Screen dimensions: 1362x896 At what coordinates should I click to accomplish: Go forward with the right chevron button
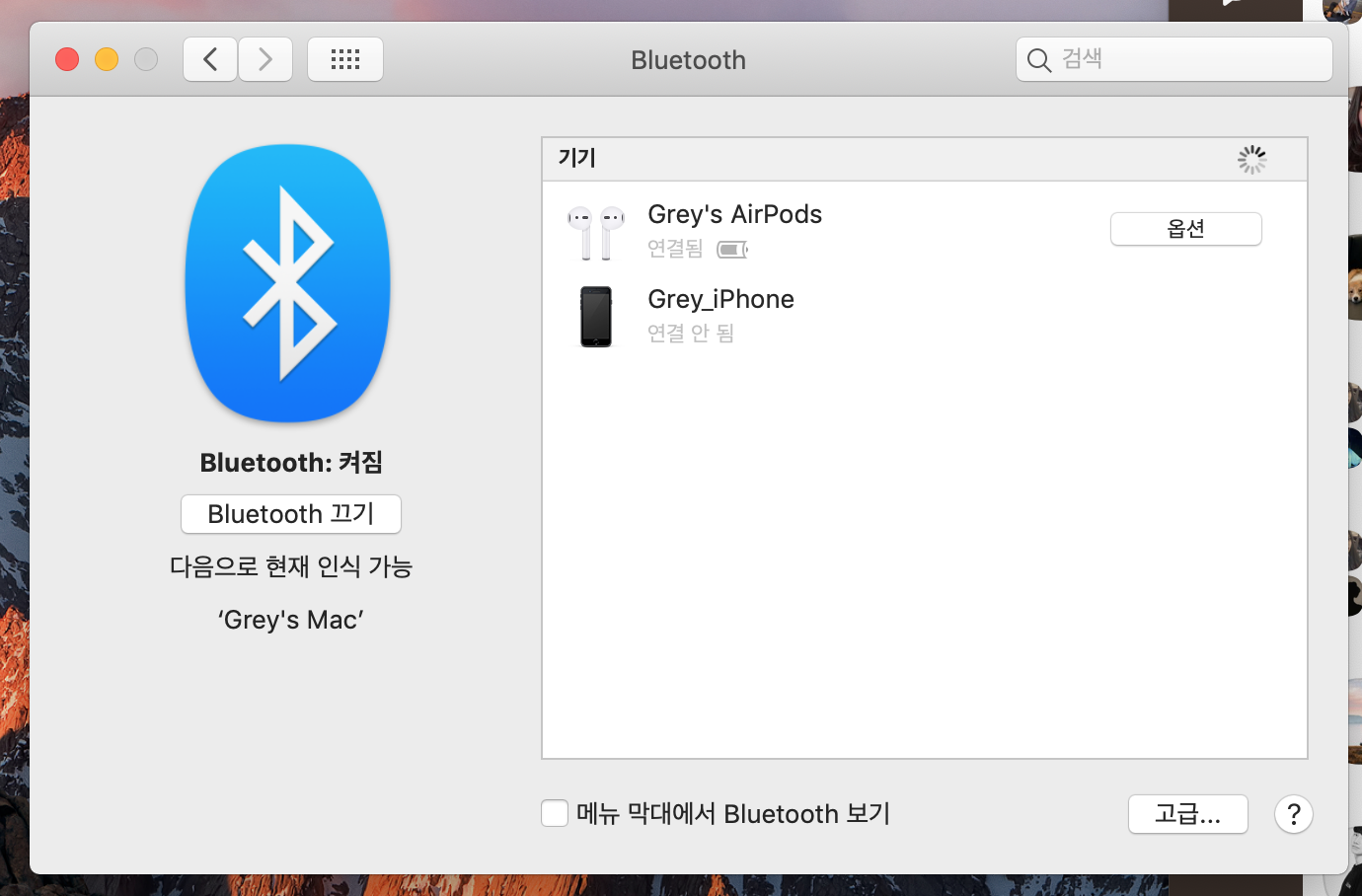coord(265,59)
